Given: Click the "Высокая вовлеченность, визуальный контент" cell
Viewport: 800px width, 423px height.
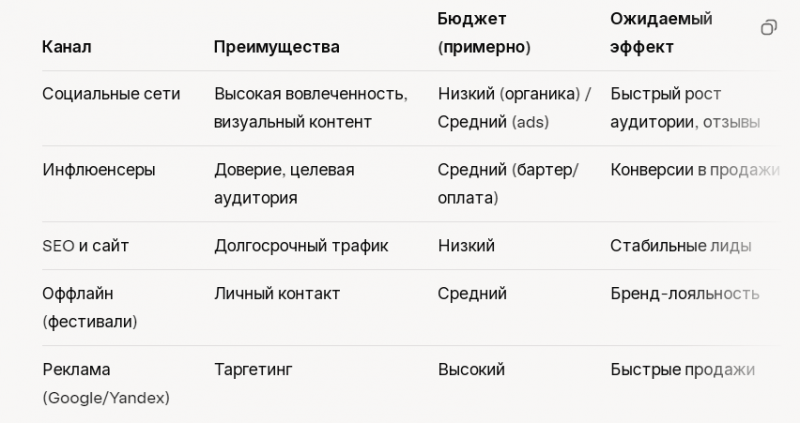Looking at the screenshot, I should [310, 108].
